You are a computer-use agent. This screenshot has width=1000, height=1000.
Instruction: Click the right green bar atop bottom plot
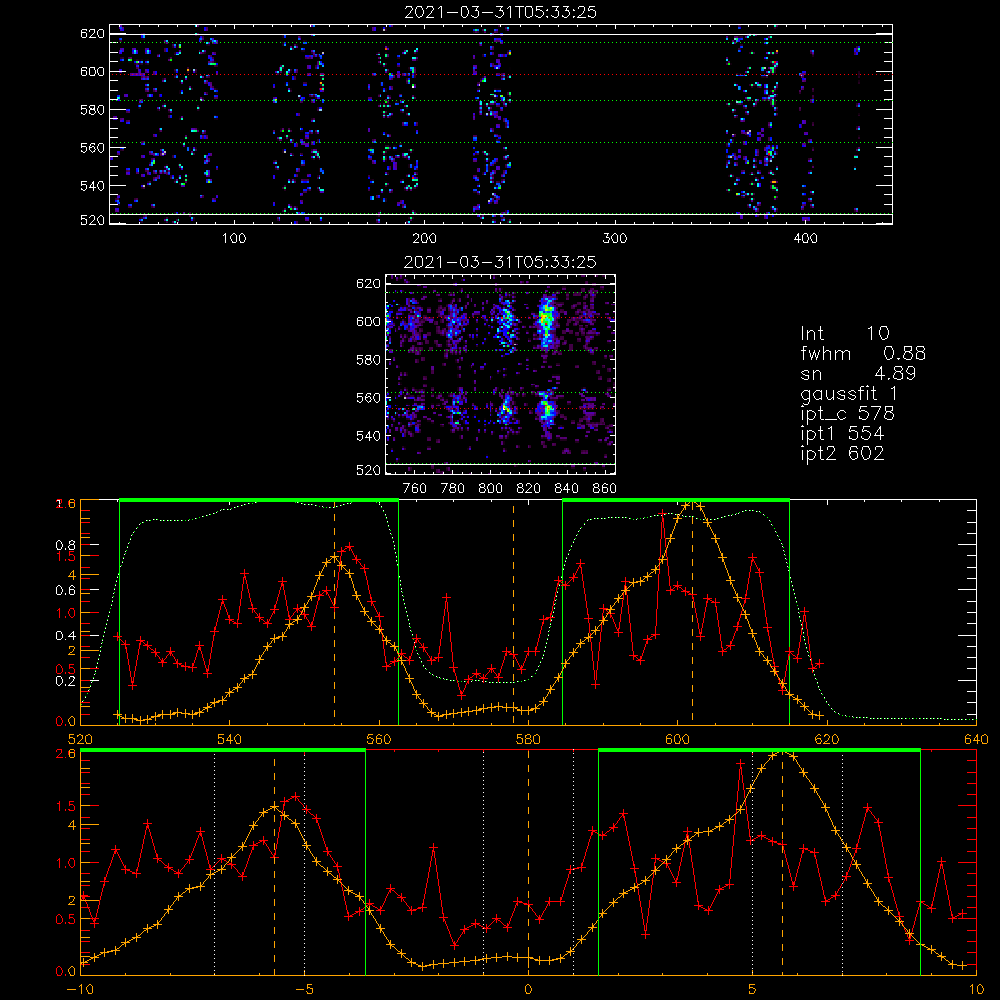tap(759, 751)
